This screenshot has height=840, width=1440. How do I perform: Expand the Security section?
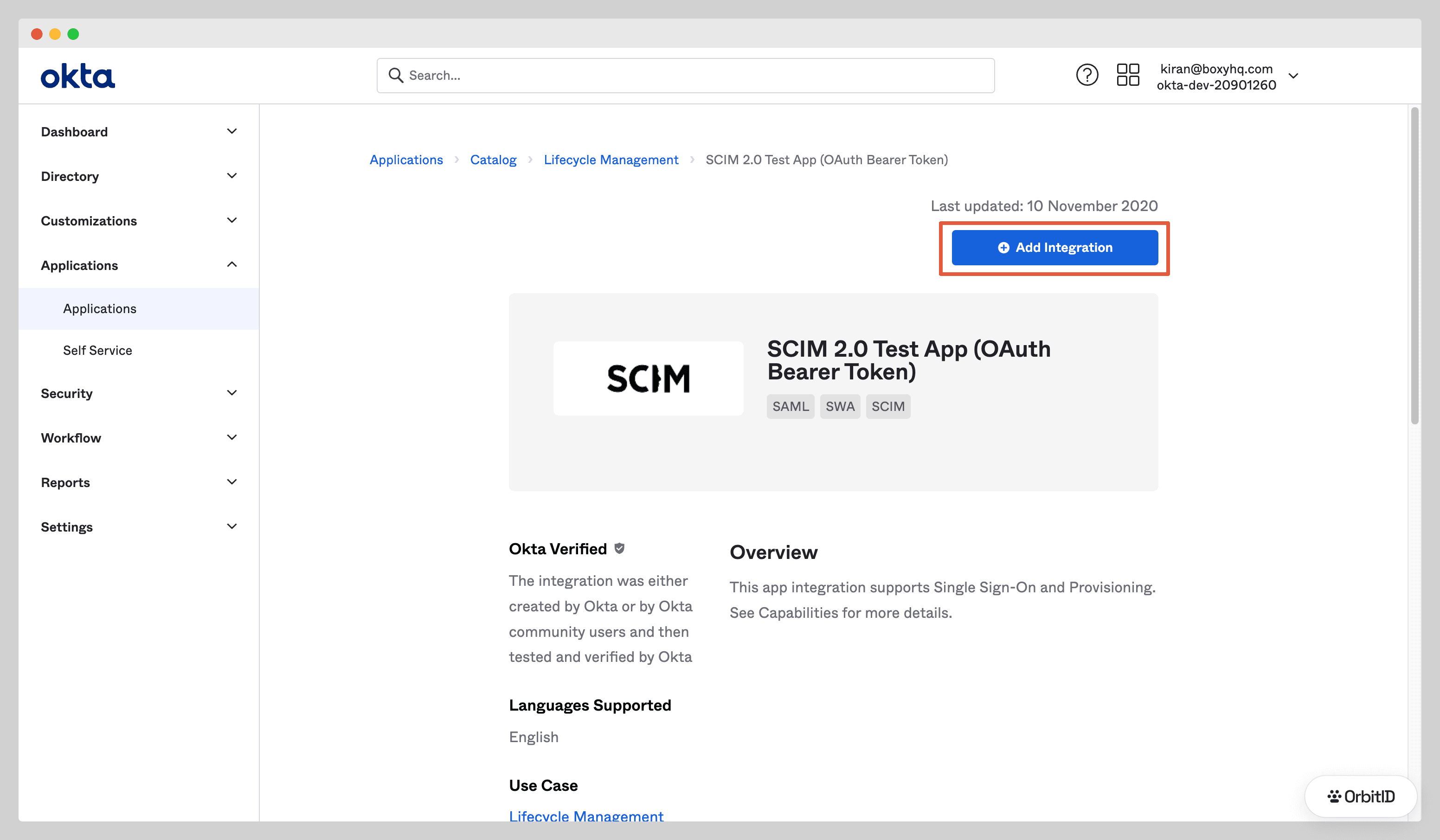coord(138,394)
